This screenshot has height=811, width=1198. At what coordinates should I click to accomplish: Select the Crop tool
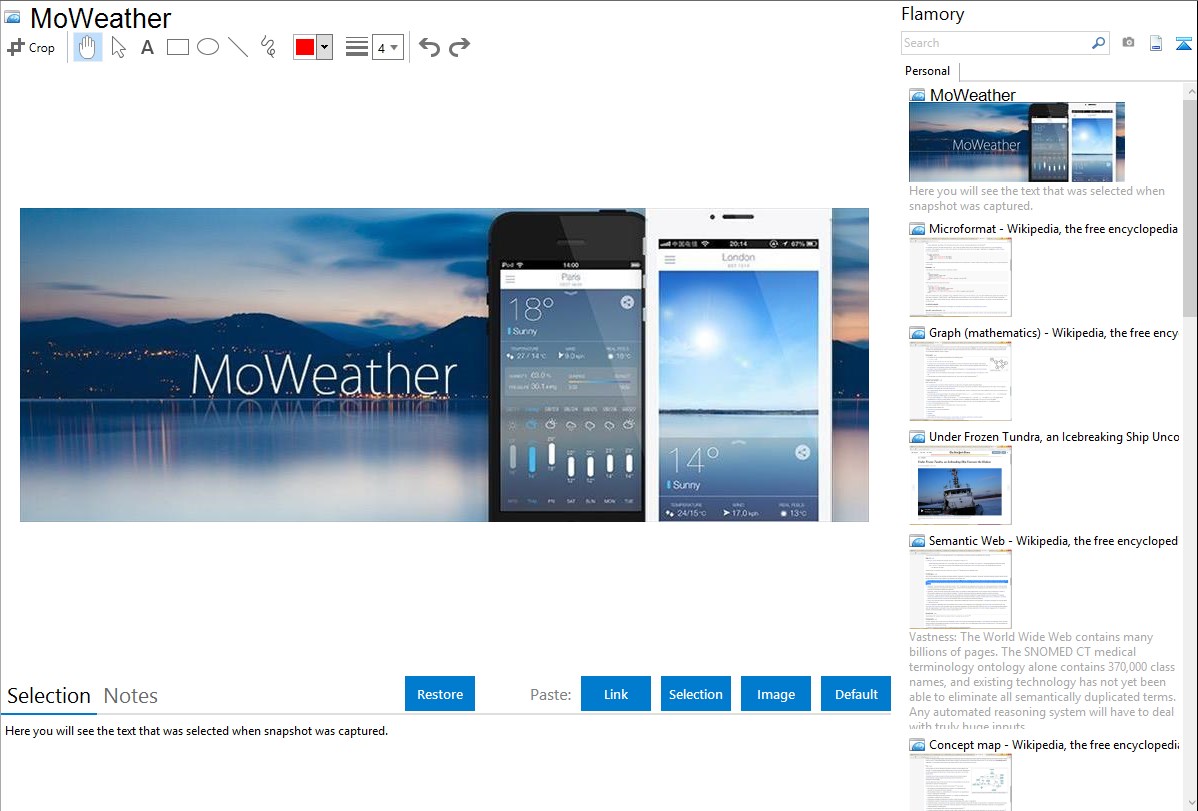pos(31,47)
